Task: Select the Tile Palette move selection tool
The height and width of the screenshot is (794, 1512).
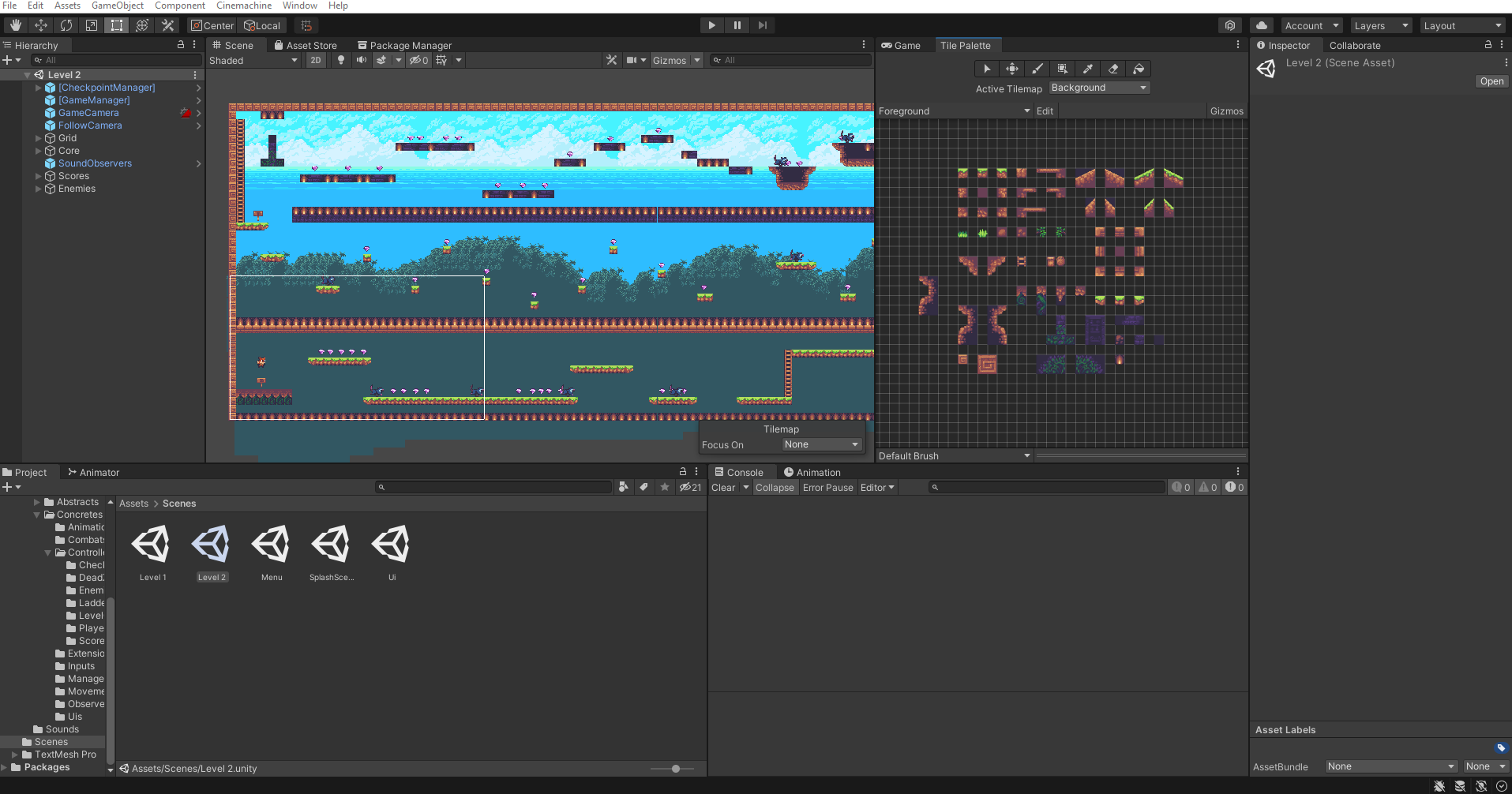Action: tap(1012, 69)
